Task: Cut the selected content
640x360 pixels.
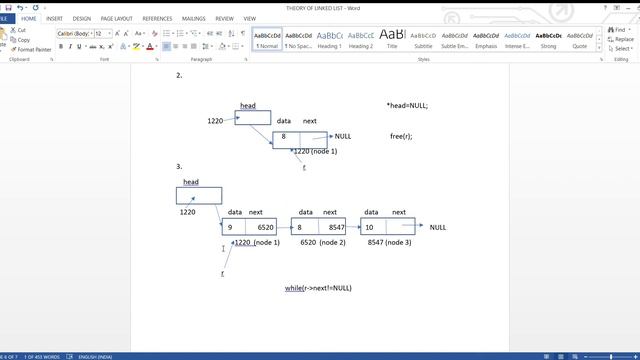Action: [x=18, y=30]
